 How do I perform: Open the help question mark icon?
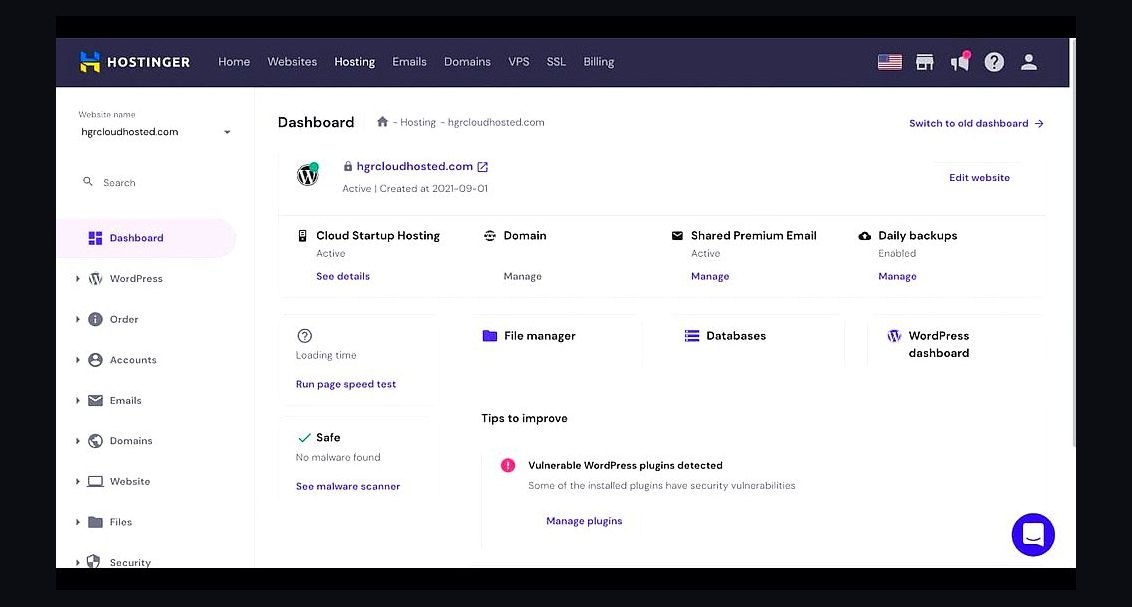coord(994,62)
